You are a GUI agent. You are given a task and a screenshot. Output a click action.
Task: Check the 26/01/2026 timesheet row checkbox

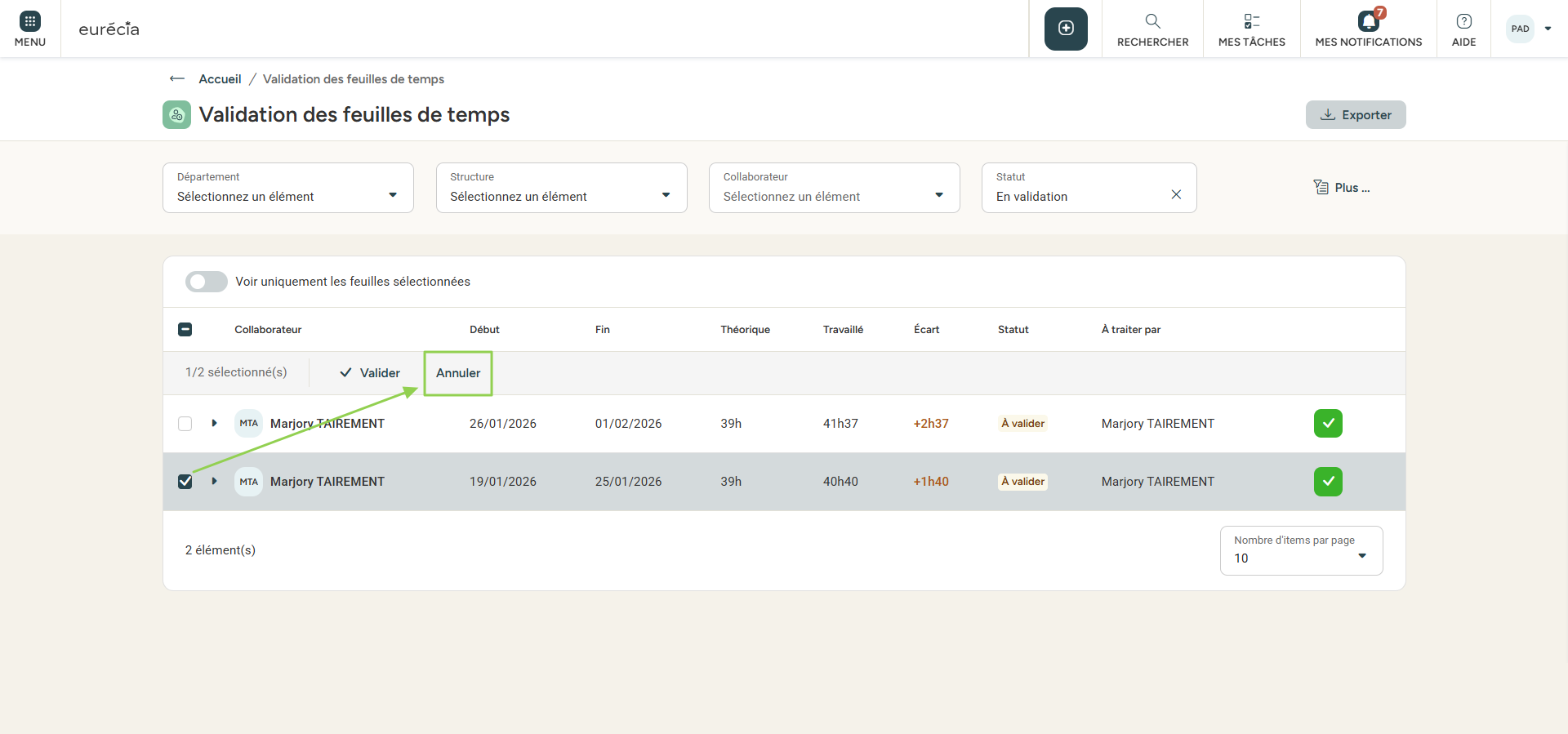click(x=185, y=424)
